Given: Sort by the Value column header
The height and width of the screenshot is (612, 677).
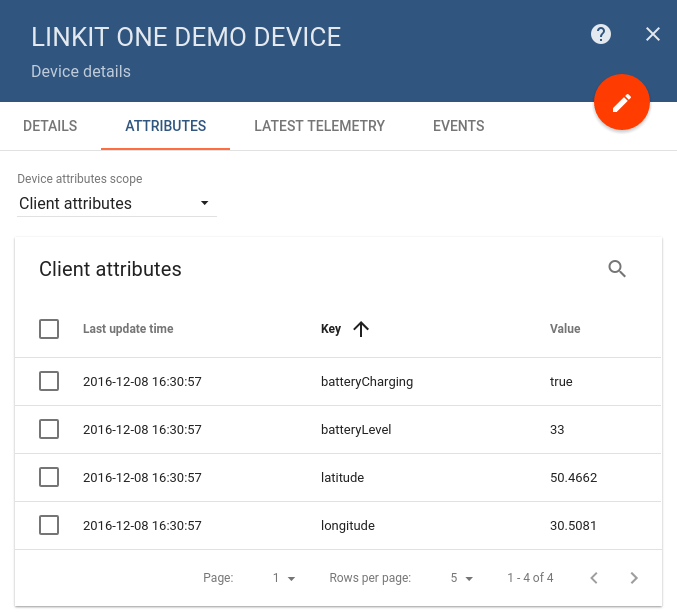Looking at the screenshot, I should tap(565, 329).
